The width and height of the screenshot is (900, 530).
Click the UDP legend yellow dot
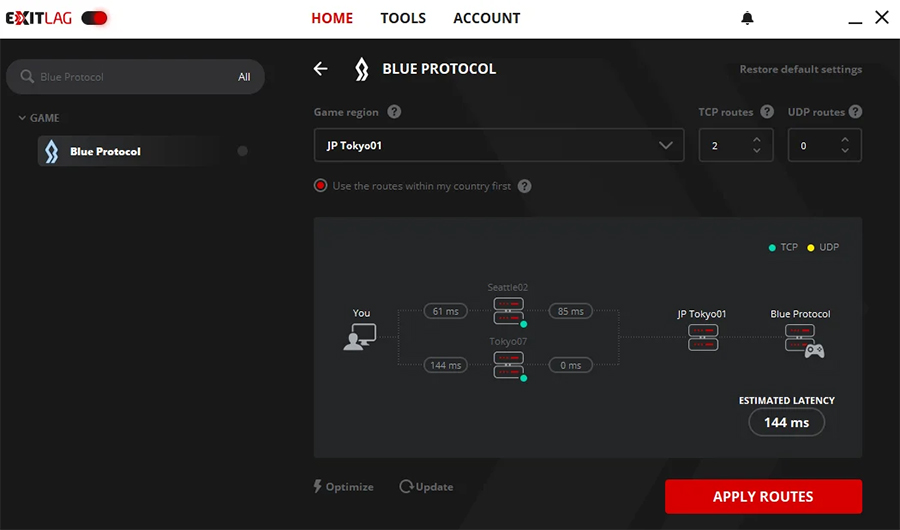(x=810, y=247)
